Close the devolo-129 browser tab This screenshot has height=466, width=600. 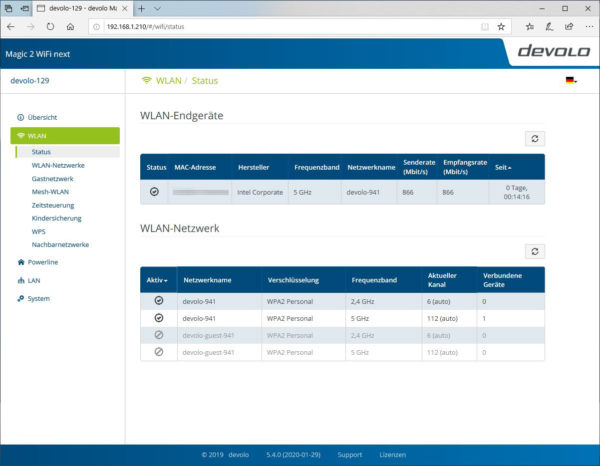(x=125, y=8)
